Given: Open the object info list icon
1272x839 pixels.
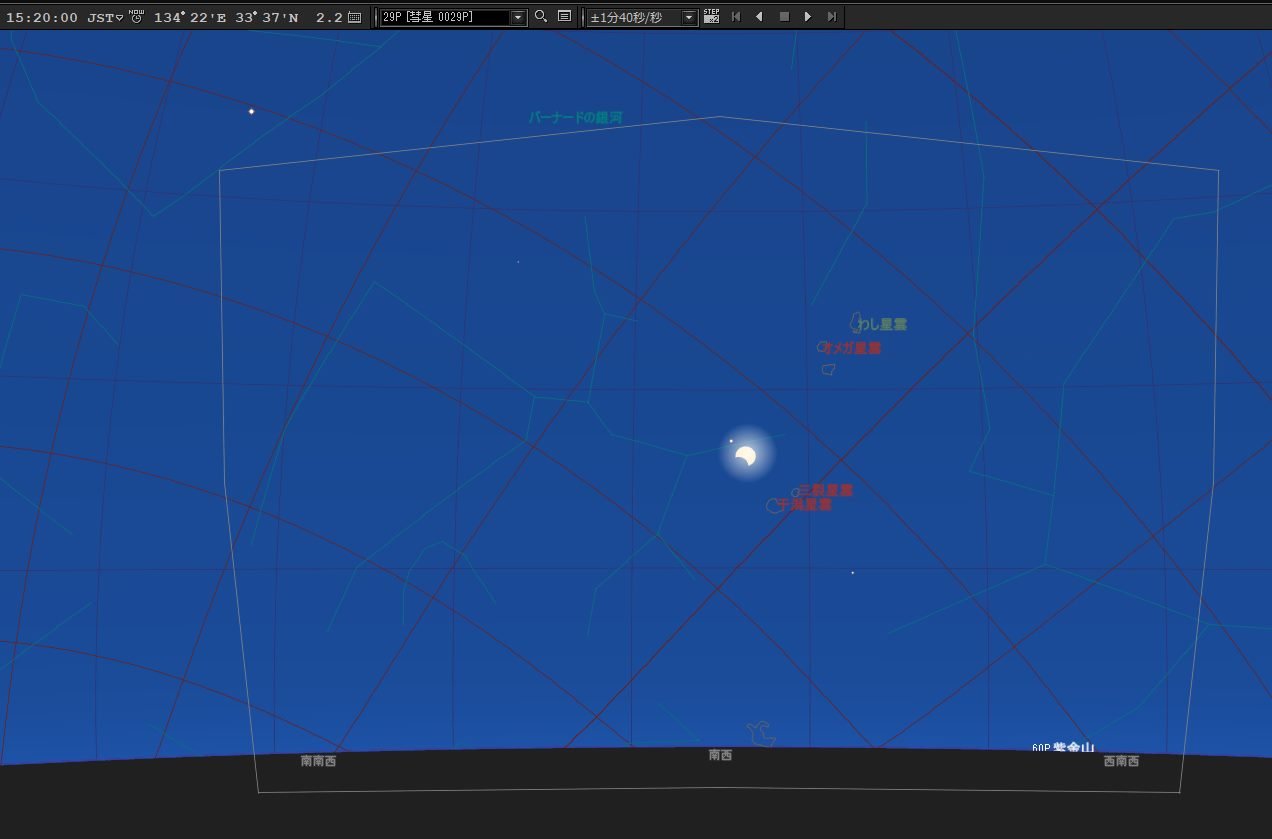Looking at the screenshot, I should click(x=564, y=16).
